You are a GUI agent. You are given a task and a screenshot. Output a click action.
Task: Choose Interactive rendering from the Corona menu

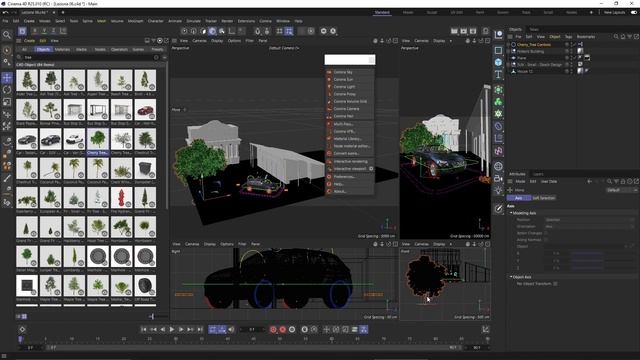350,161
